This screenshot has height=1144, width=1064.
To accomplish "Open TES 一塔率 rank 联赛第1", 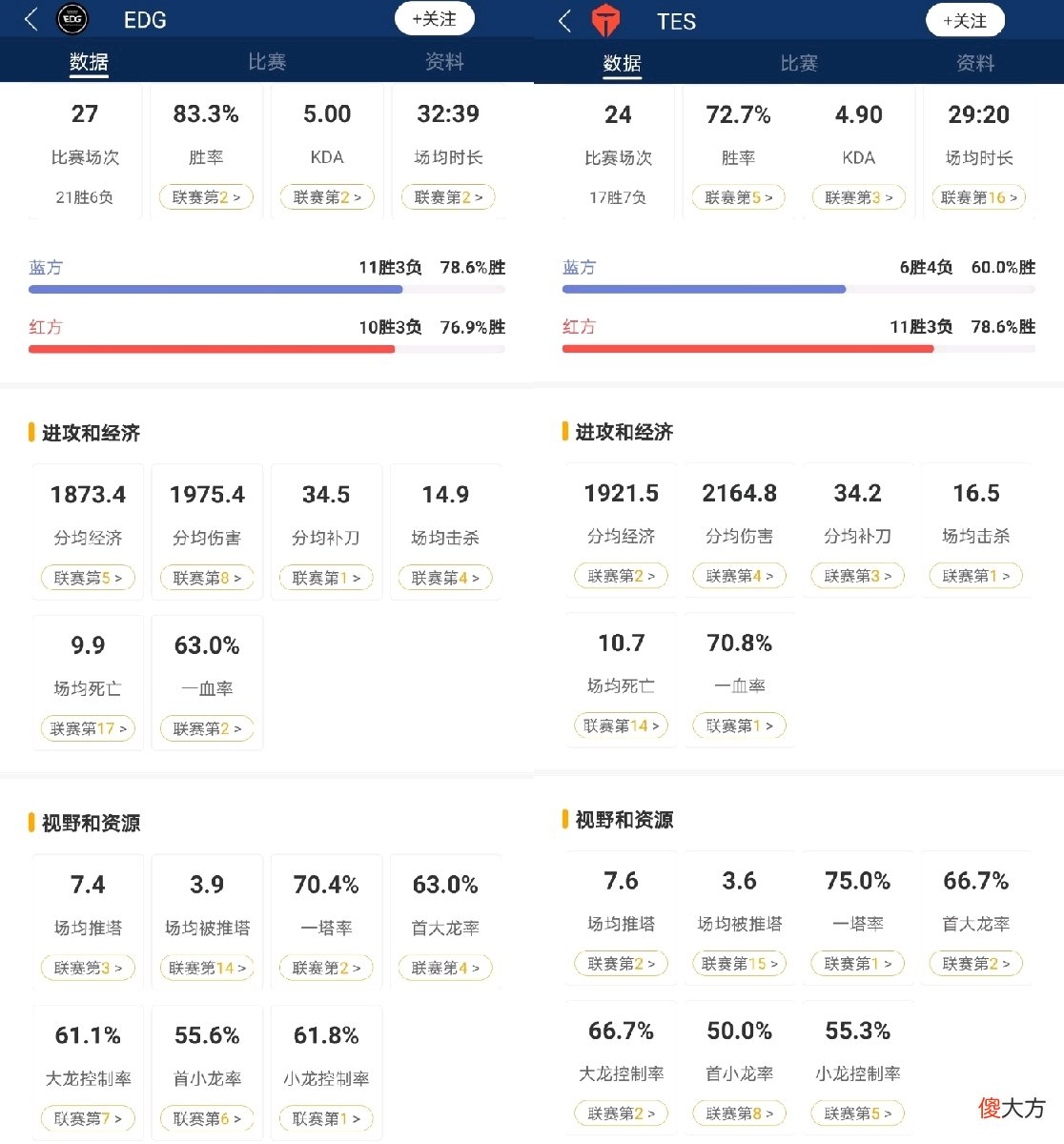I will pyautogui.click(x=858, y=964).
